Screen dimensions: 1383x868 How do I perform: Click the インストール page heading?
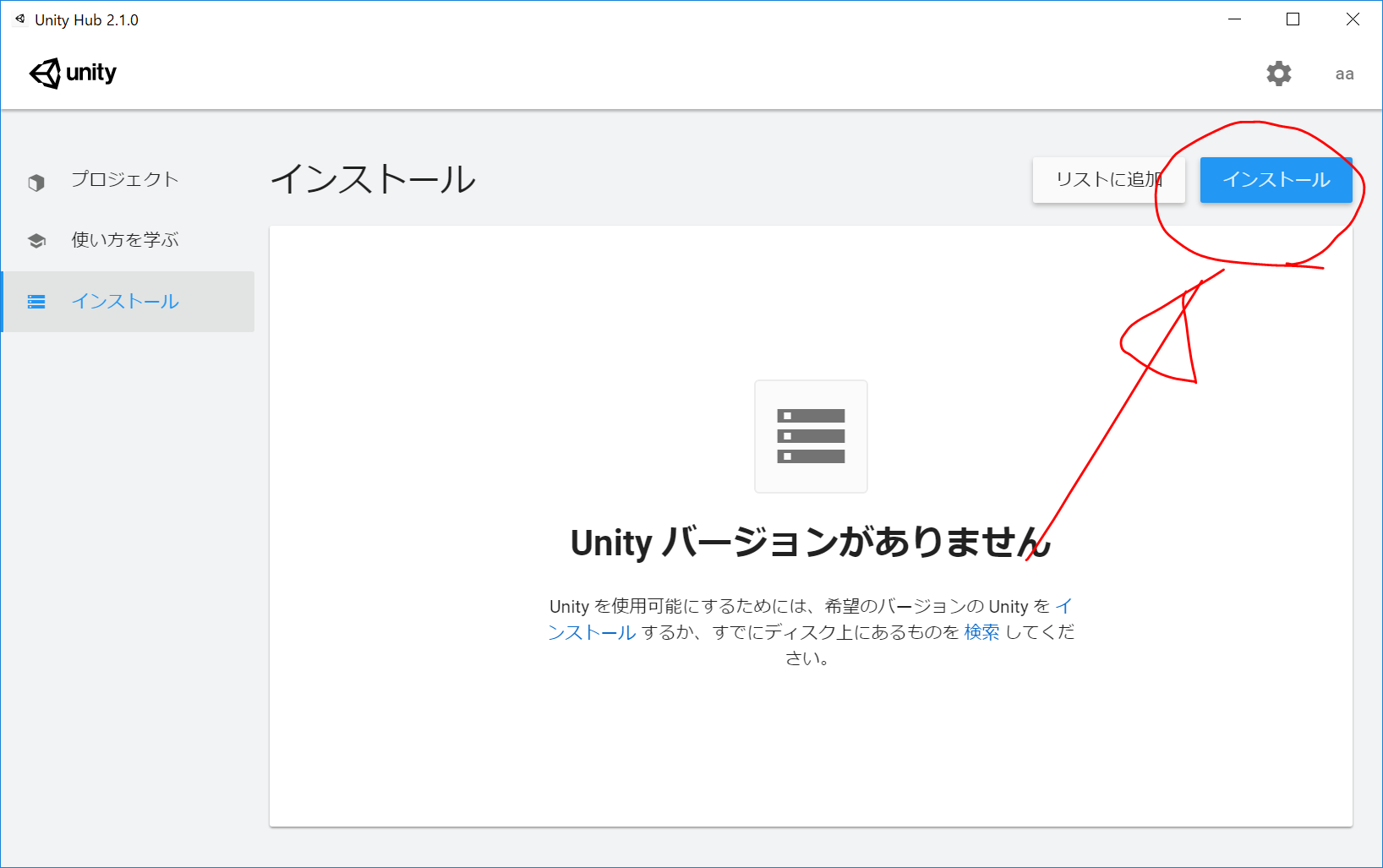tap(373, 179)
